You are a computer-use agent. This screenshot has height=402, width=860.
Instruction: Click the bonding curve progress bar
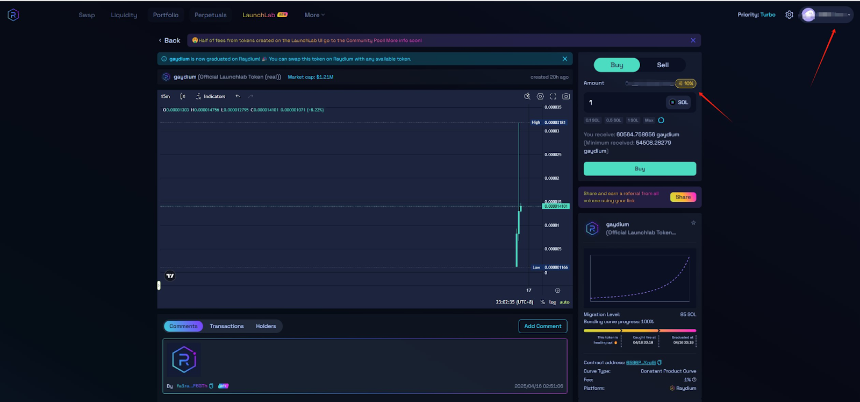pos(640,331)
